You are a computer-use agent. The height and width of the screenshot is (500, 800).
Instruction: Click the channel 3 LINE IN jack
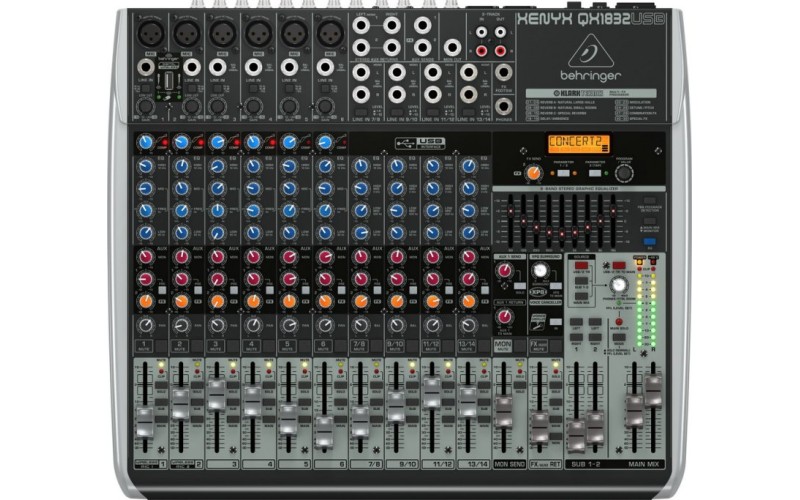click(x=218, y=67)
